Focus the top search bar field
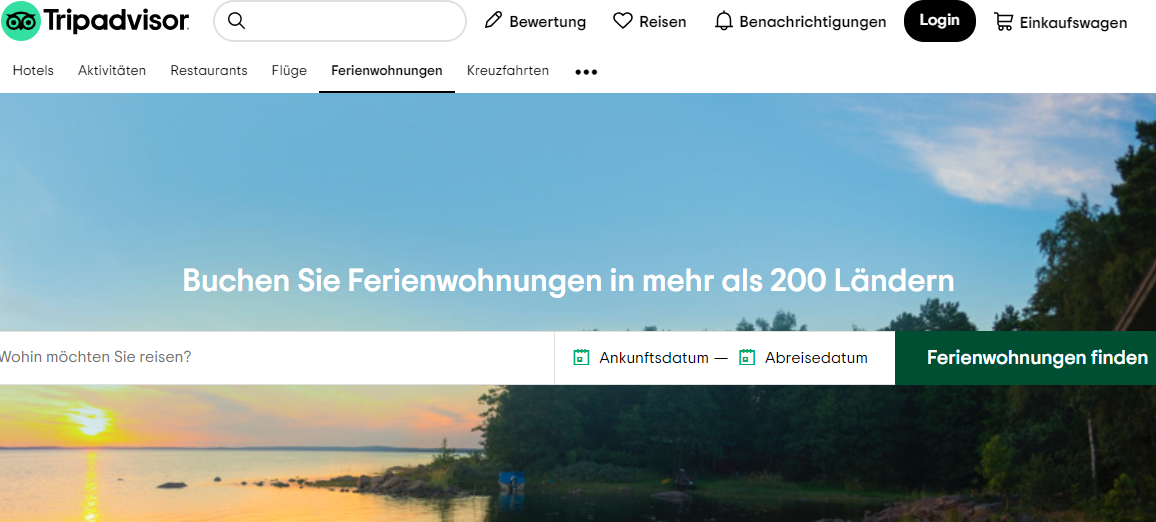Screen dimensions: 1156x522 click(340, 21)
